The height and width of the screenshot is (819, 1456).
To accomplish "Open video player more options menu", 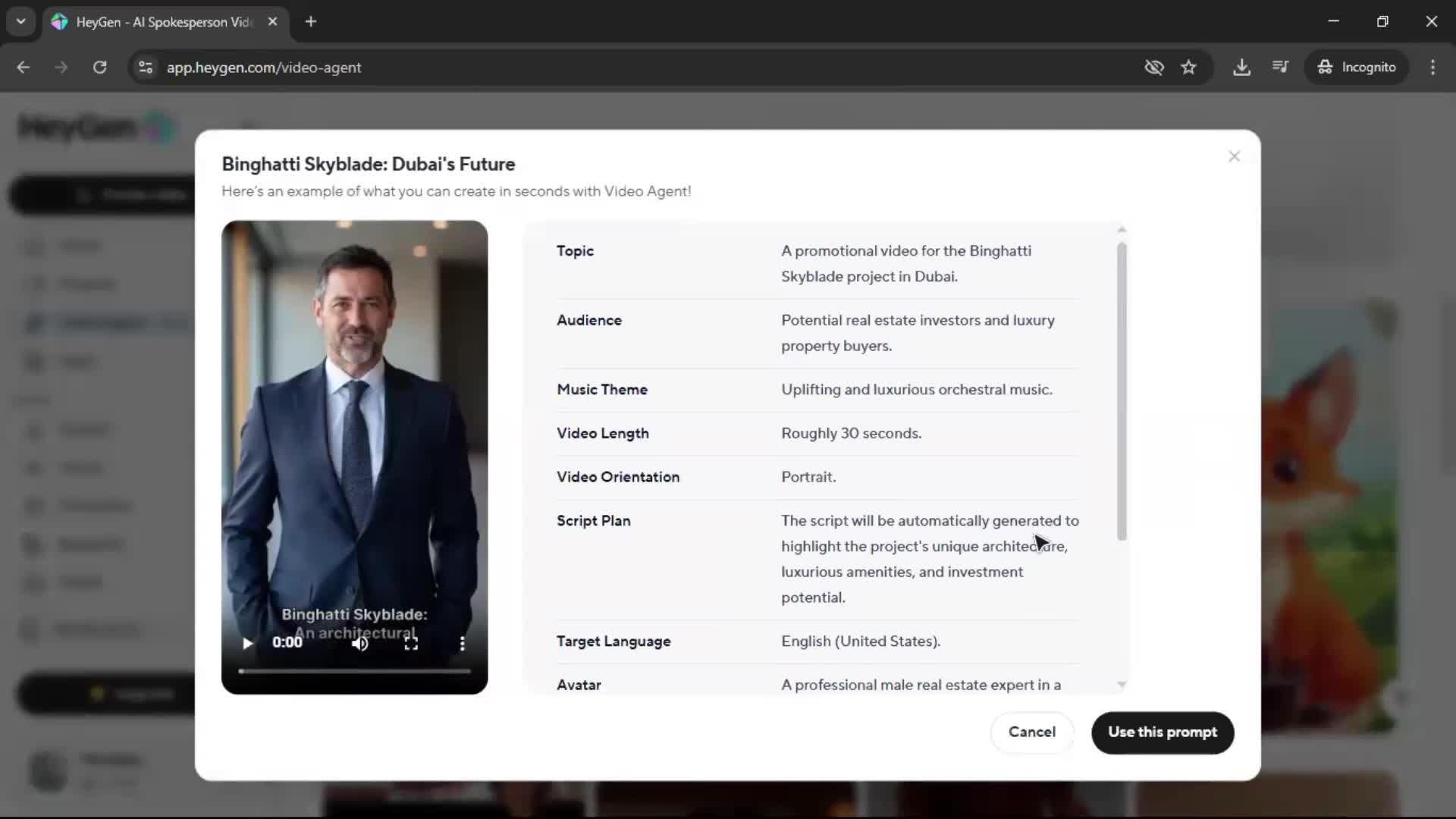I will click(462, 643).
